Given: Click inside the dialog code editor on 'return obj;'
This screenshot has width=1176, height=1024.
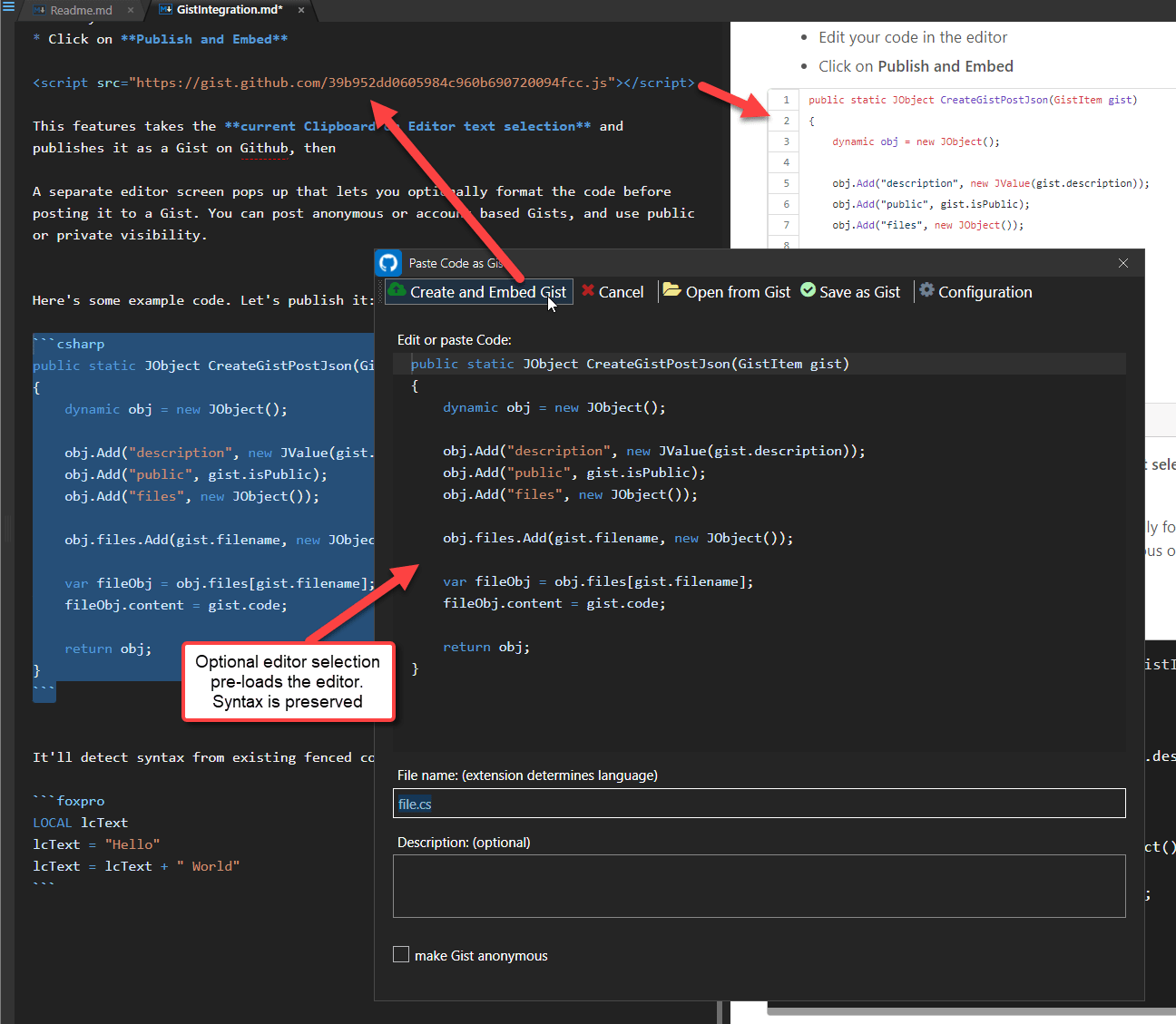Looking at the screenshot, I should click(x=486, y=647).
